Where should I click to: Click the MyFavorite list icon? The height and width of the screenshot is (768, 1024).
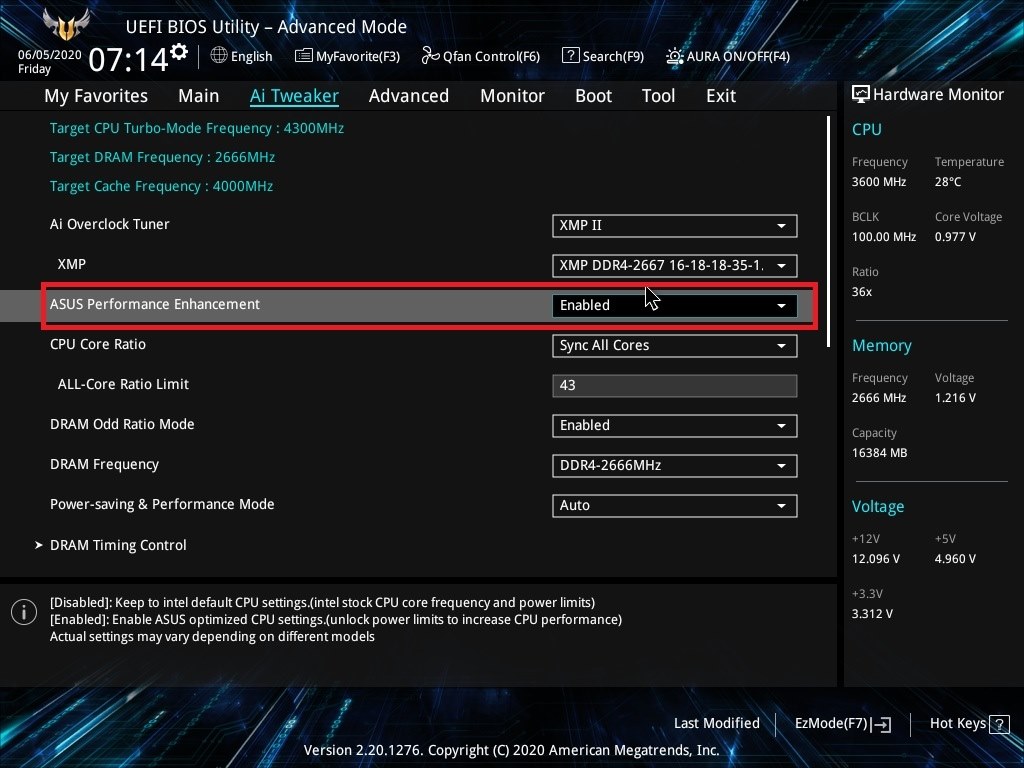(303, 56)
